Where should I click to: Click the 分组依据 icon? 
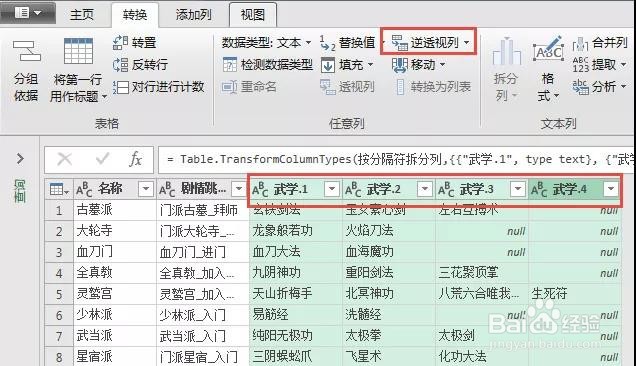26,51
